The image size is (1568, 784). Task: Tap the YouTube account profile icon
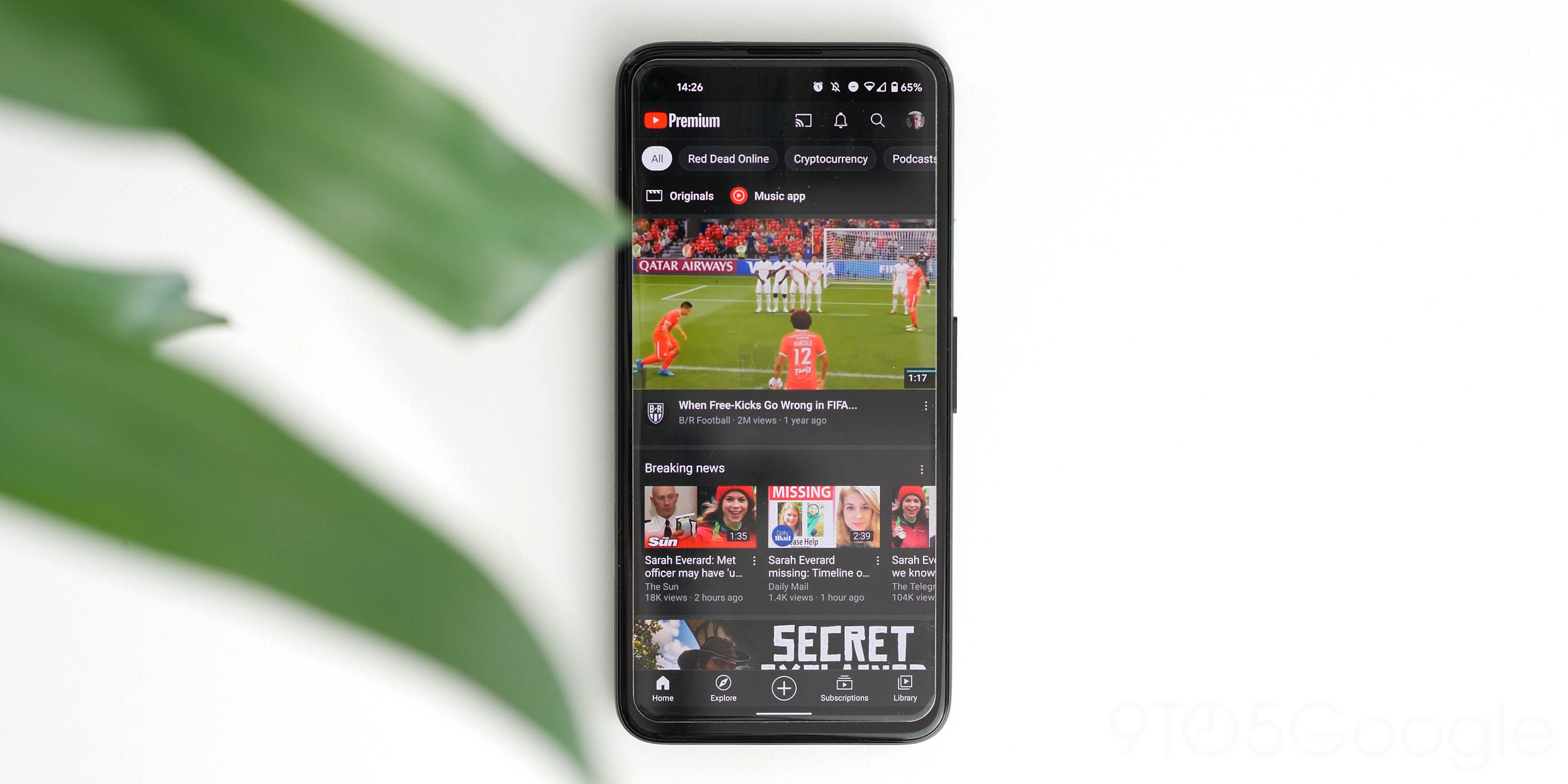click(x=913, y=120)
